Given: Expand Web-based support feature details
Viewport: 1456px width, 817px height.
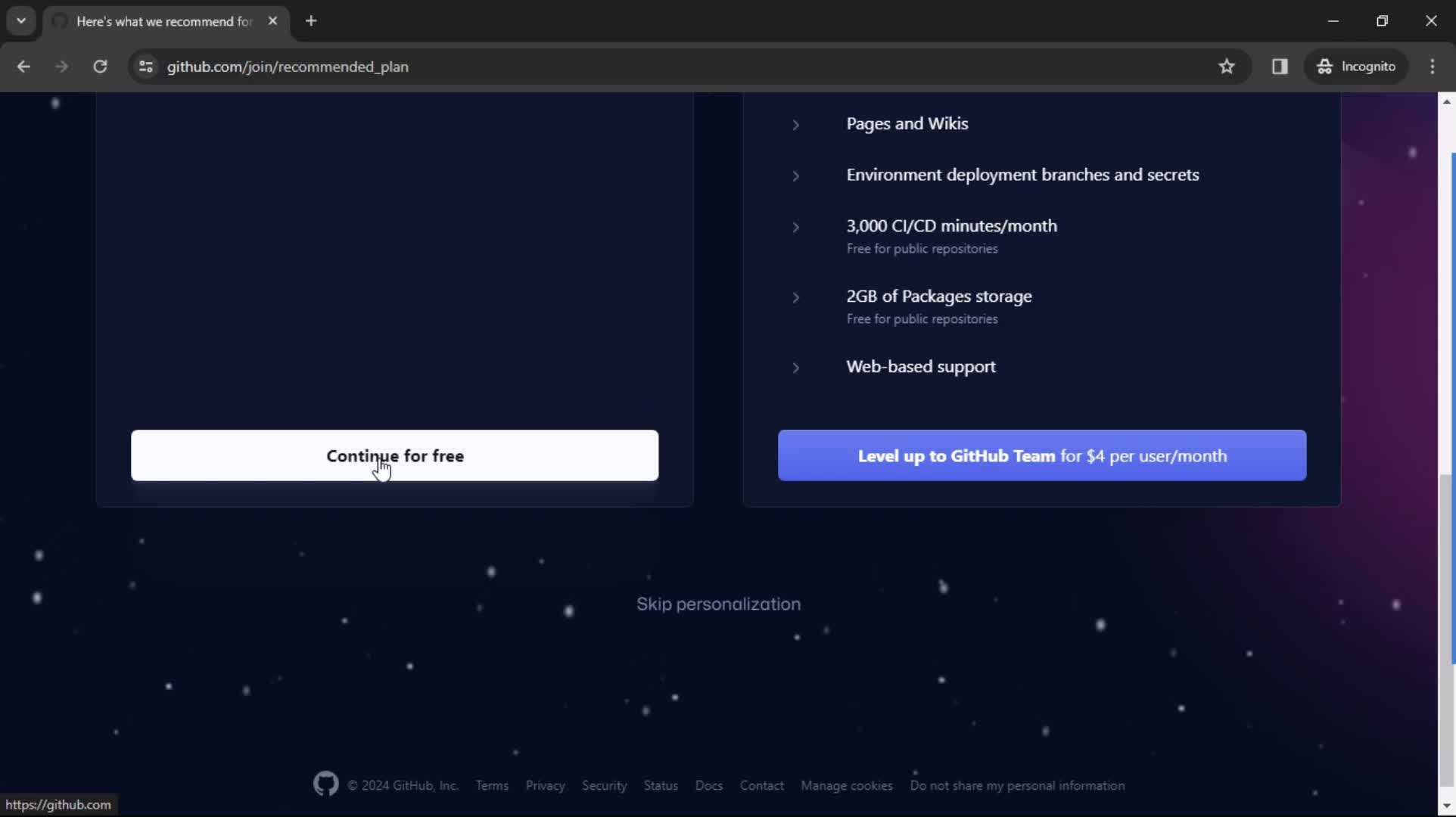Looking at the screenshot, I should point(796,367).
